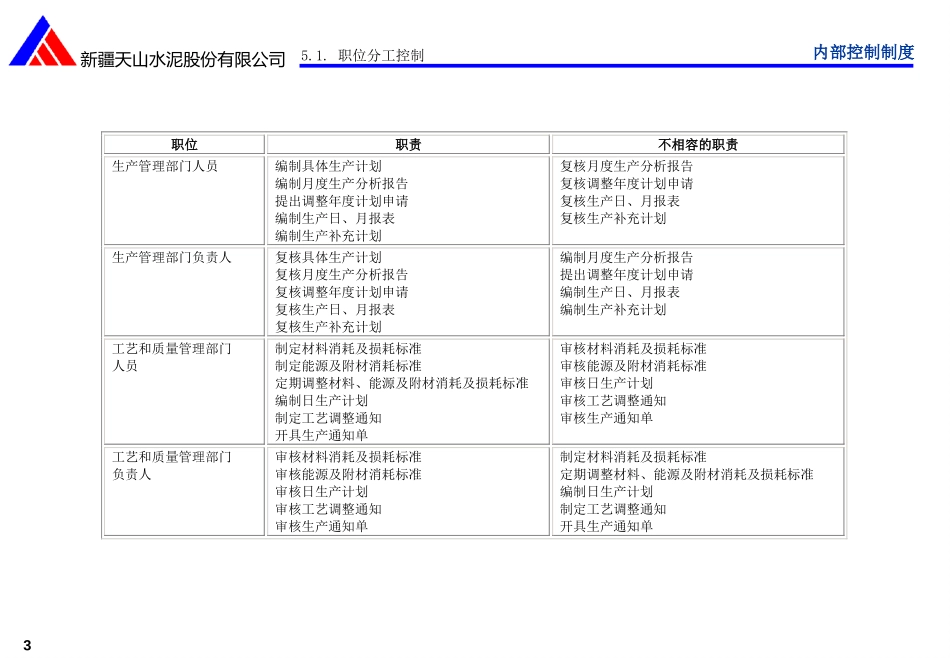Click the page number 3

click(27, 645)
